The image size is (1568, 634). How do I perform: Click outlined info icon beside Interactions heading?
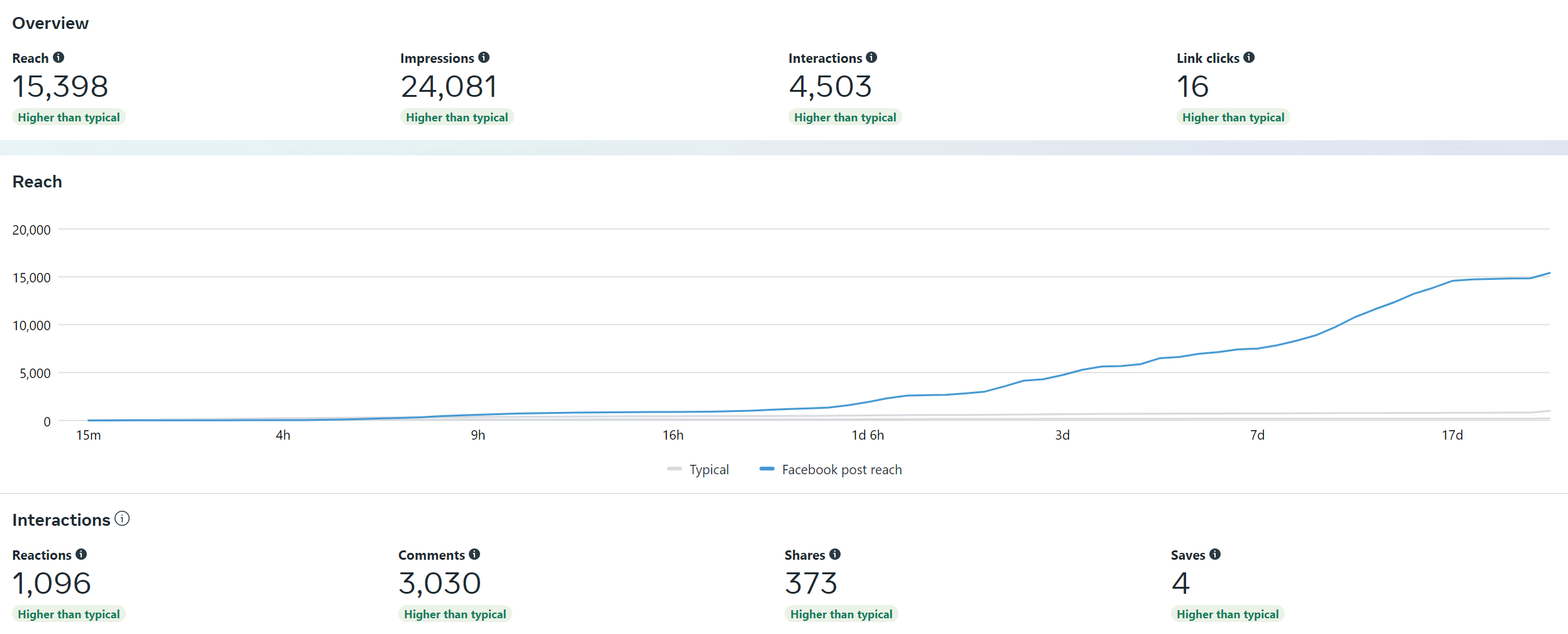coord(122,518)
